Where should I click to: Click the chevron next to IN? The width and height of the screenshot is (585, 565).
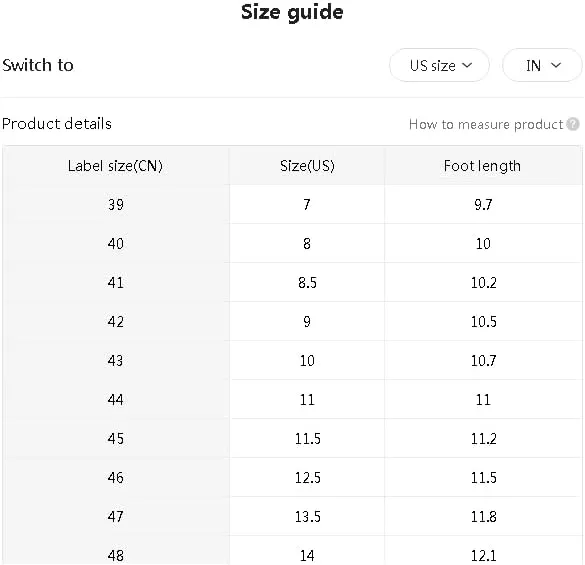(556, 65)
